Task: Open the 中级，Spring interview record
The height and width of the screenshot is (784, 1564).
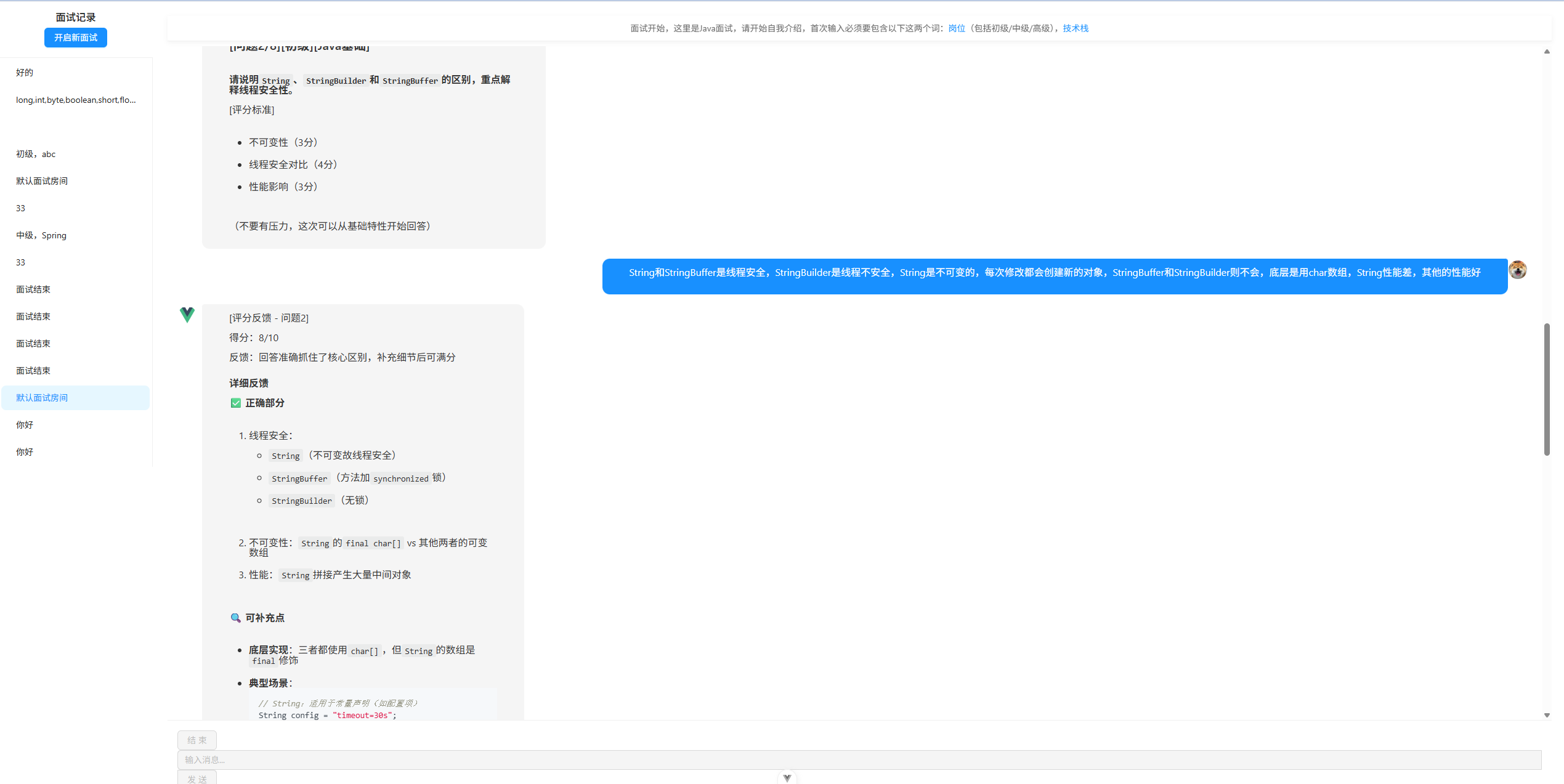Action: 41,235
